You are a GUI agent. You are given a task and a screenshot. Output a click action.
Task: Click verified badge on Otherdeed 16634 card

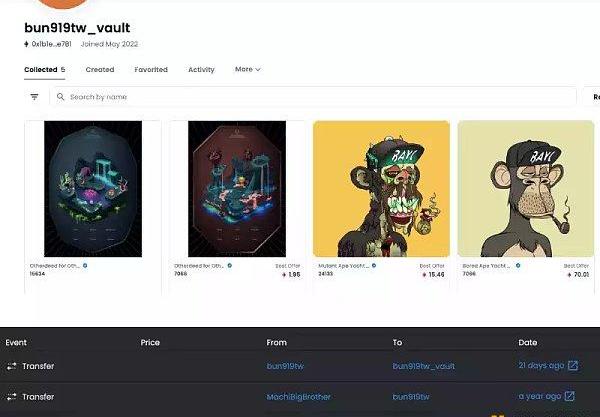[85, 266]
